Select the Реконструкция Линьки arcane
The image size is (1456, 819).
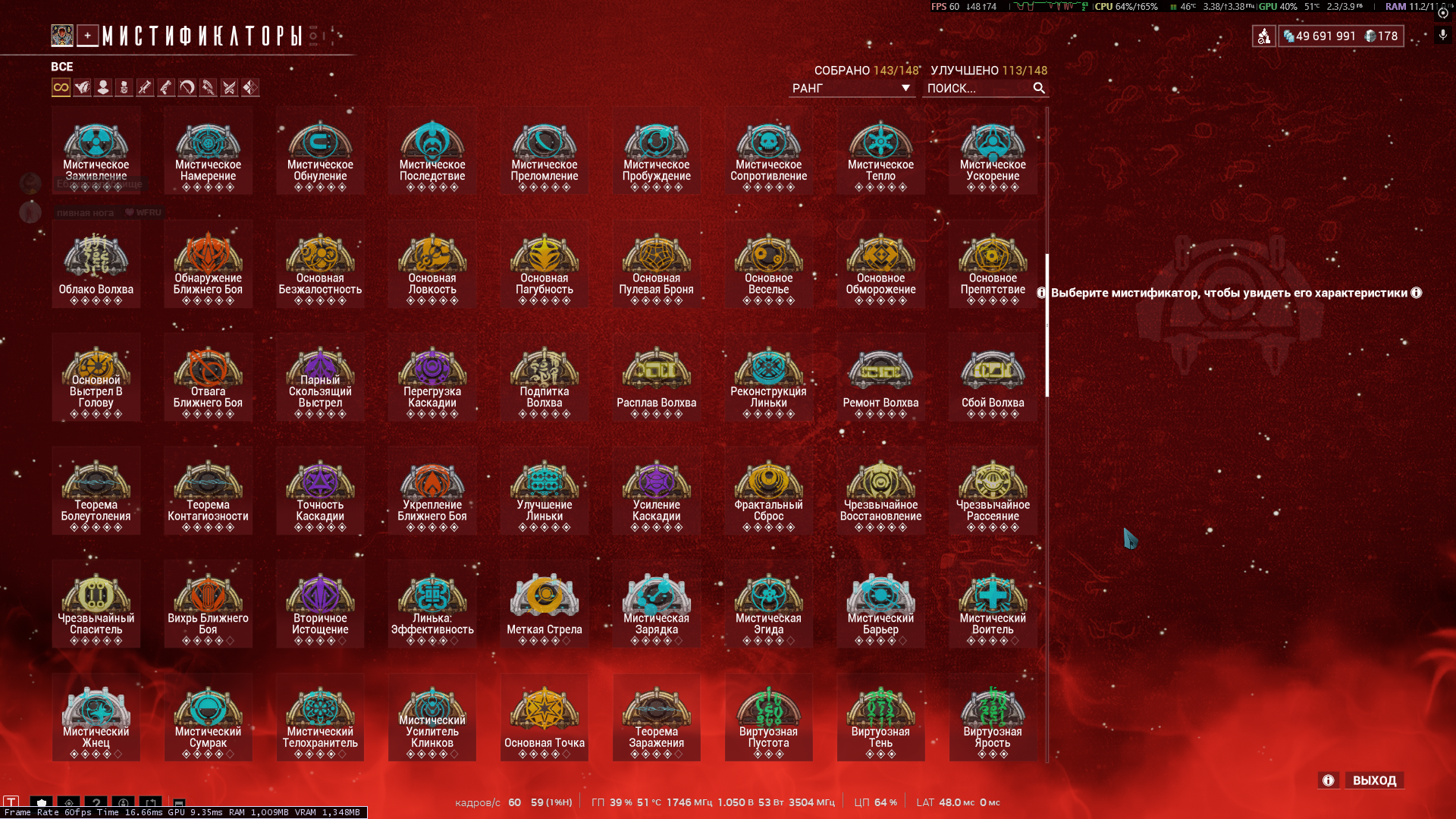(x=769, y=377)
